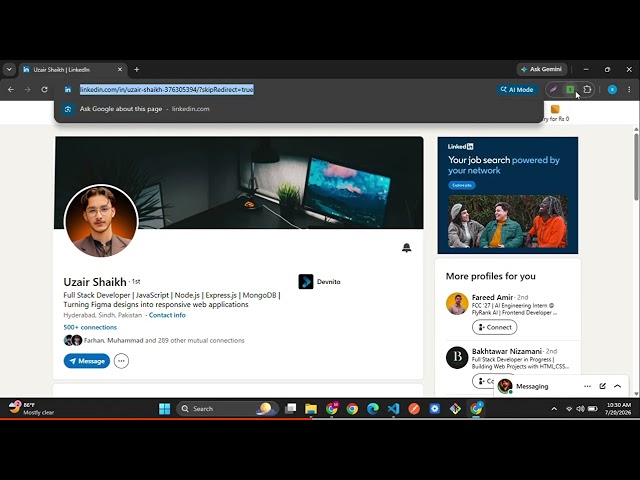This screenshot has width=640, height=480.
Task: Show hidden system tray icons
Action: point(554,409)
